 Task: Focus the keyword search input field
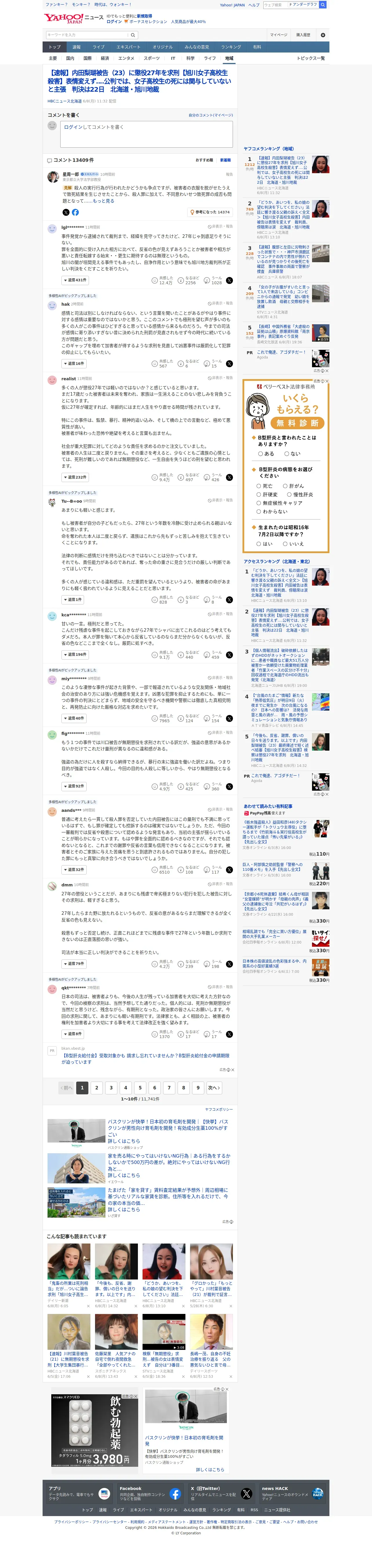pyautogui.click(x=86, y=35)
